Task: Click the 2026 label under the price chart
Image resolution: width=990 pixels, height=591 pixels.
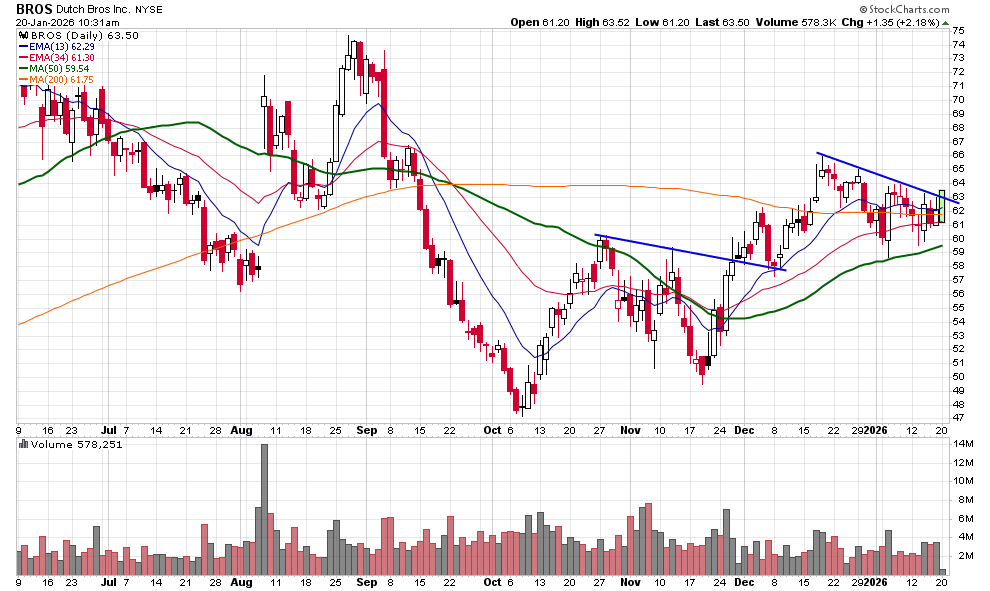Action: coord(876,431)
